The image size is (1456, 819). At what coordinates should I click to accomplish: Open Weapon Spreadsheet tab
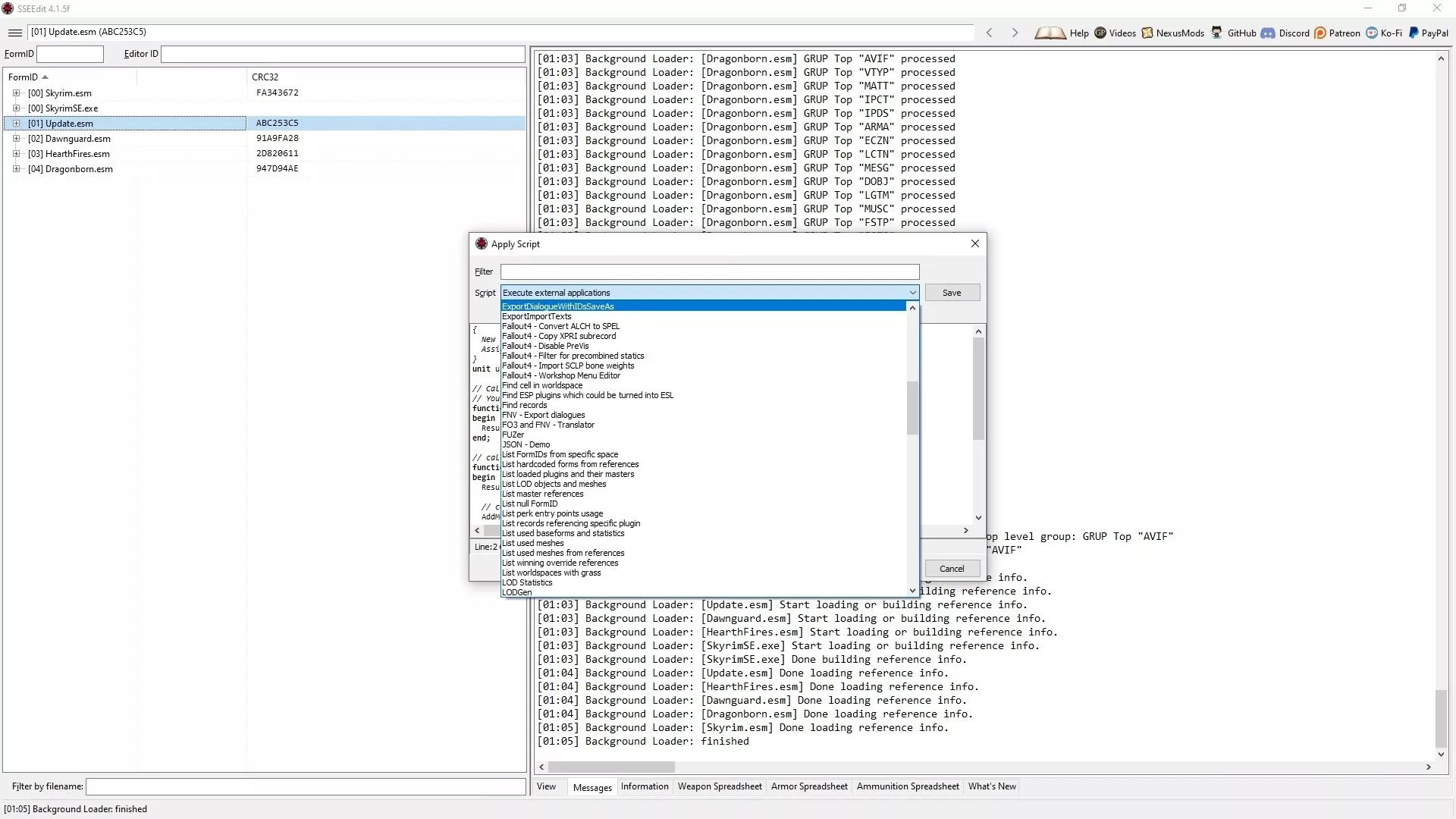[x=720, y=786]
